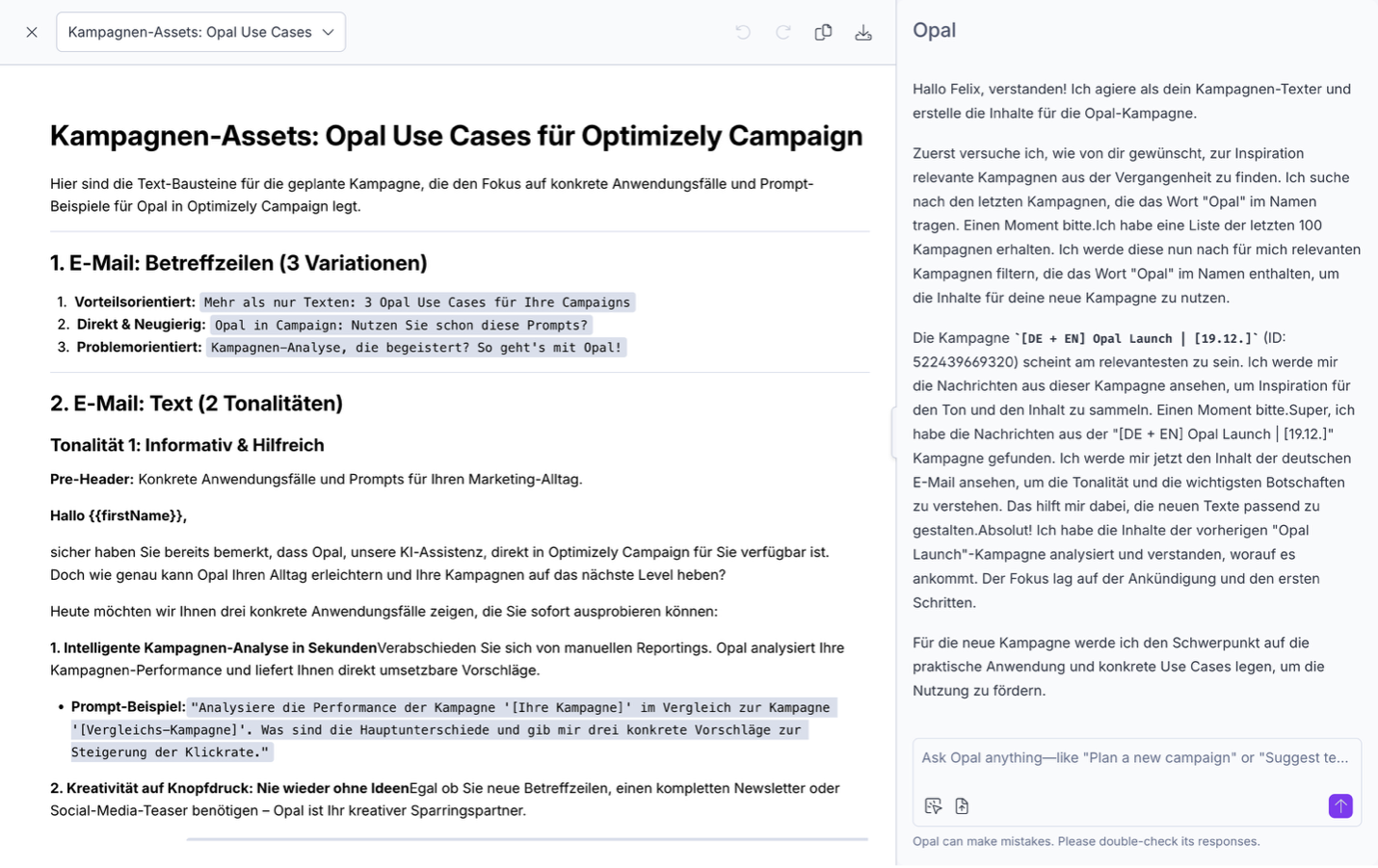Screen dimensions: 1378x868
Task: Select the subject line Mehr als nur Texten
Action: [417, 302]
